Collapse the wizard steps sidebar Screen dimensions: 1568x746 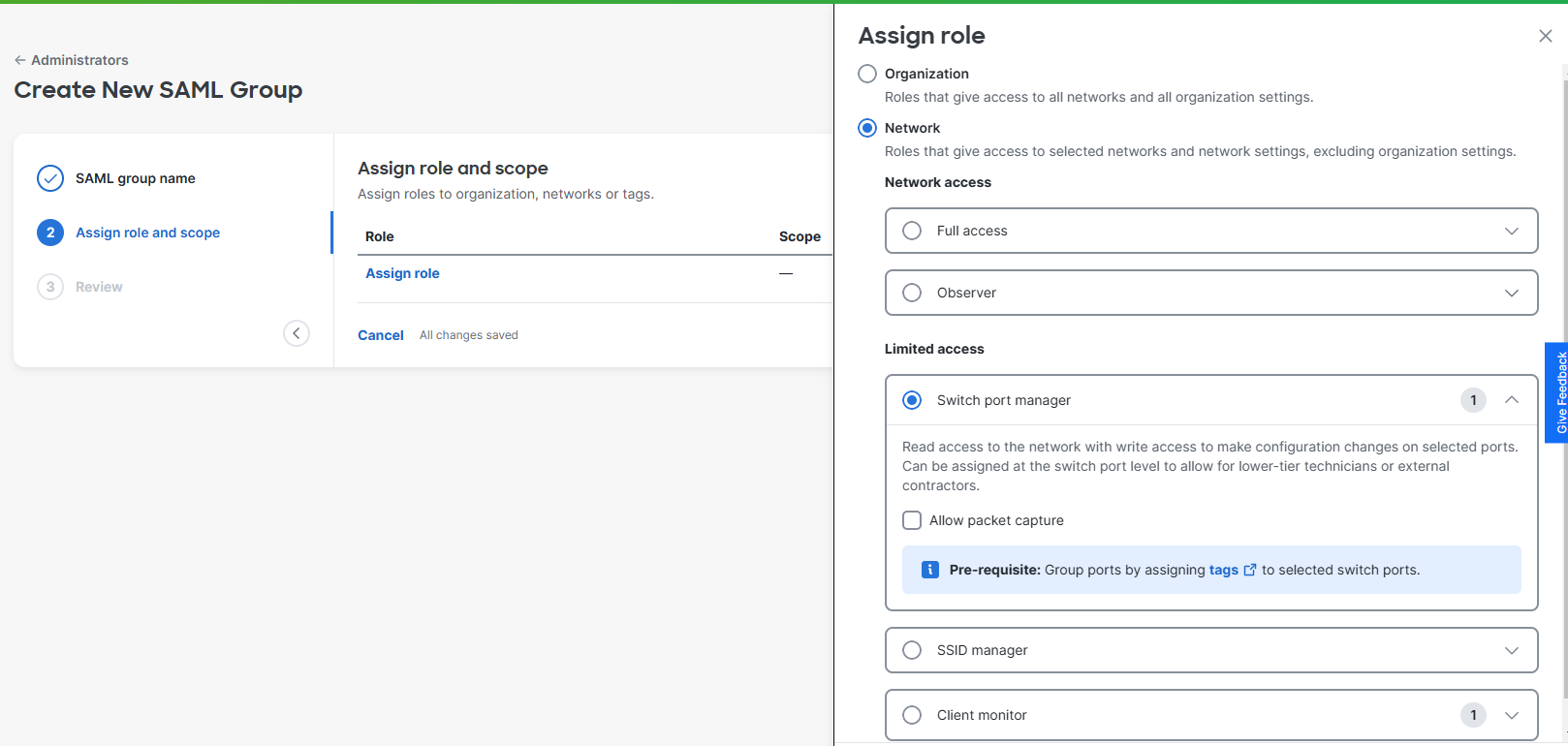pyautogui.click(x=297, y=333)
